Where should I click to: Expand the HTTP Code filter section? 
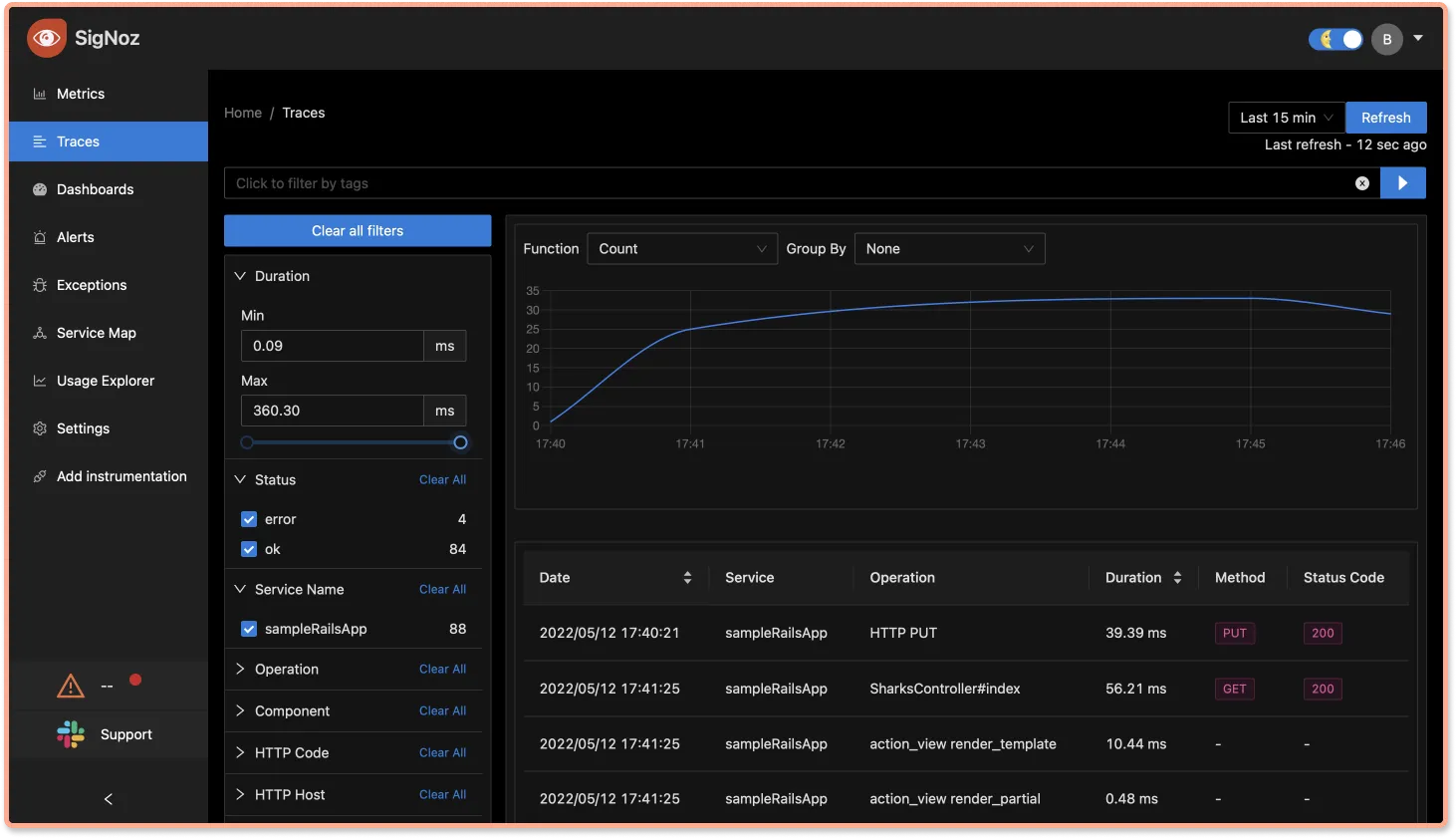click(240, 752)
